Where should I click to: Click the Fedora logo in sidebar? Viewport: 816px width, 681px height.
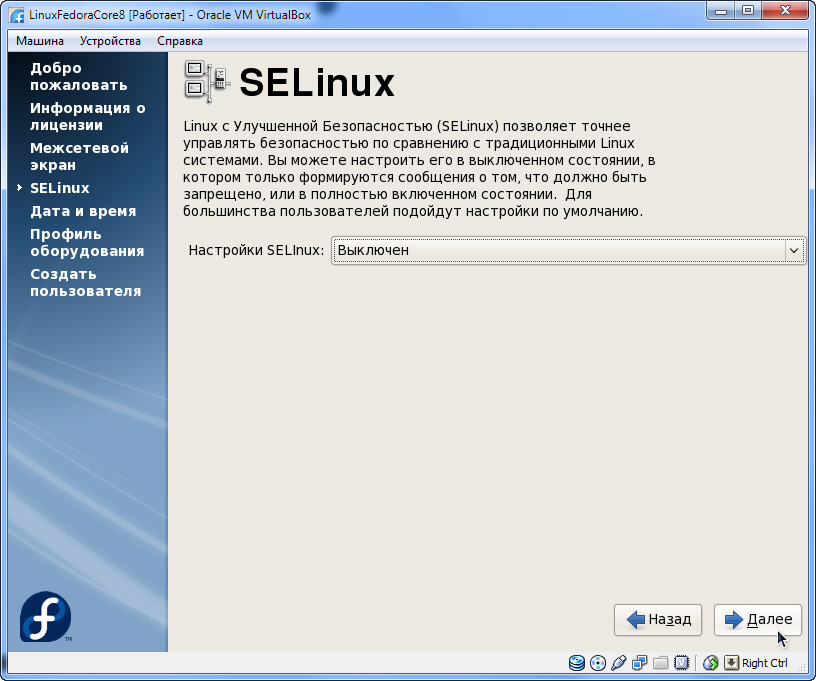coord(46,617)
